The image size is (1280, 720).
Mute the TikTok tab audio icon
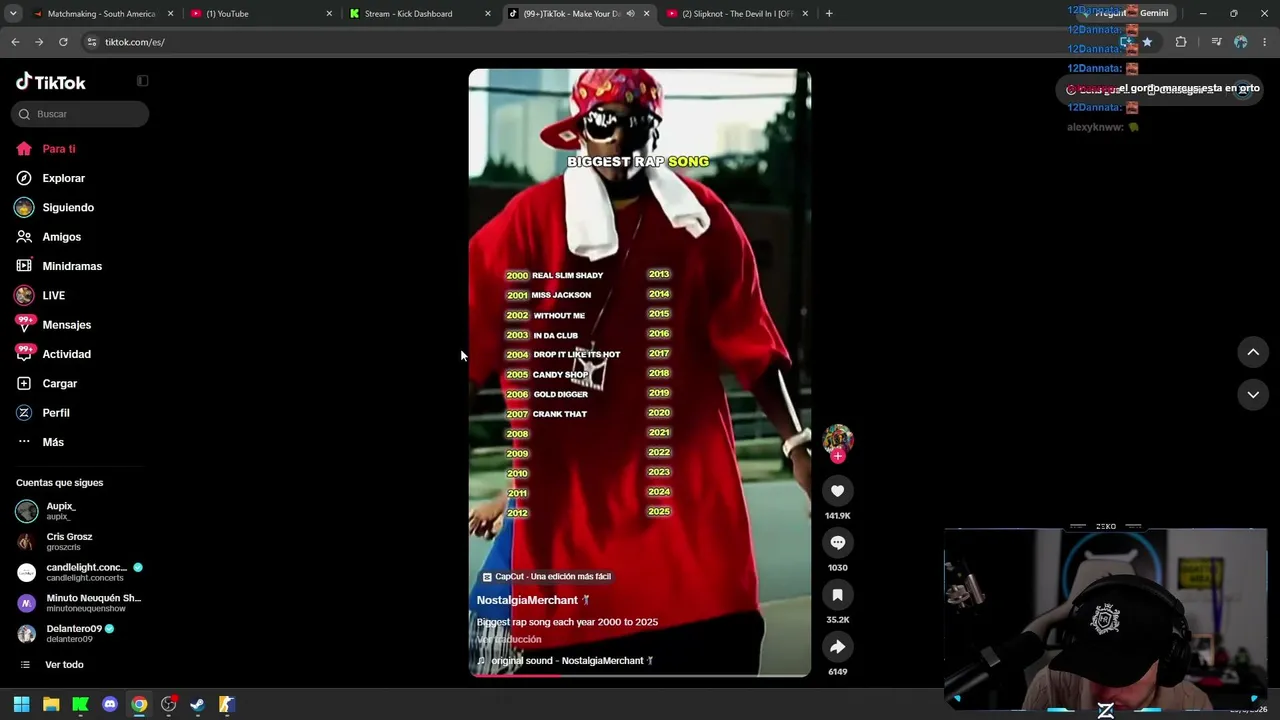(x=630, y=14)
